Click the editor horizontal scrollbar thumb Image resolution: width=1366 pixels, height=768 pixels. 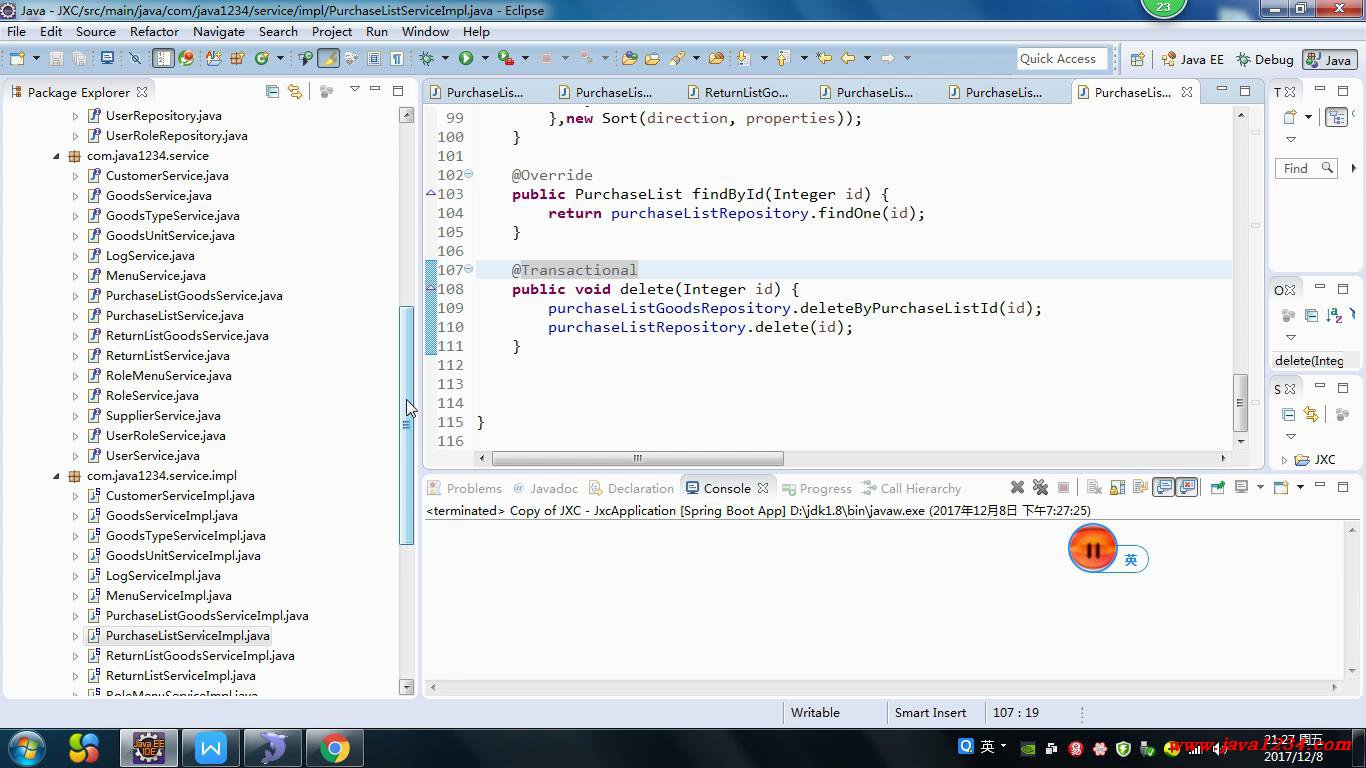tap(637, 458)
